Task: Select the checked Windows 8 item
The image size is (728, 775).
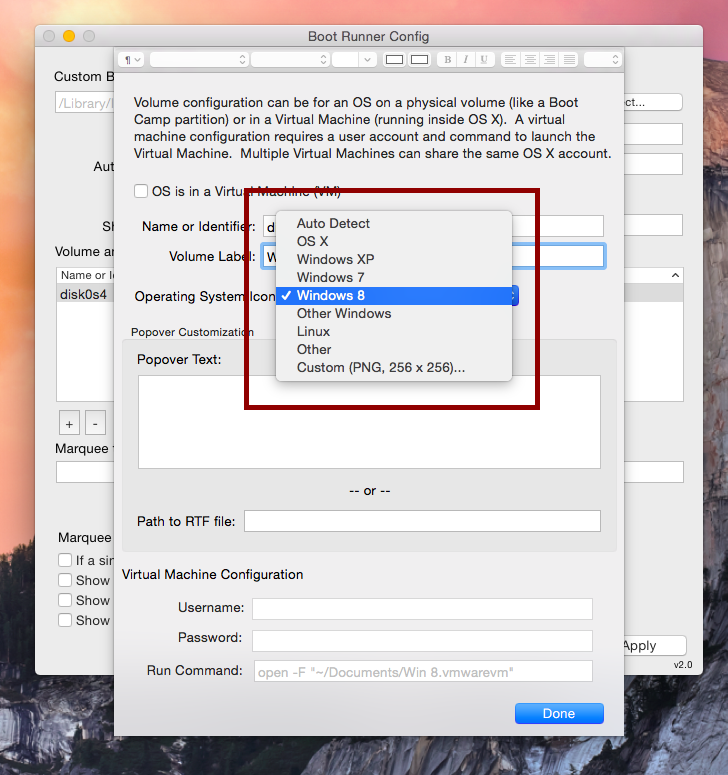Action: pos(394,296)
